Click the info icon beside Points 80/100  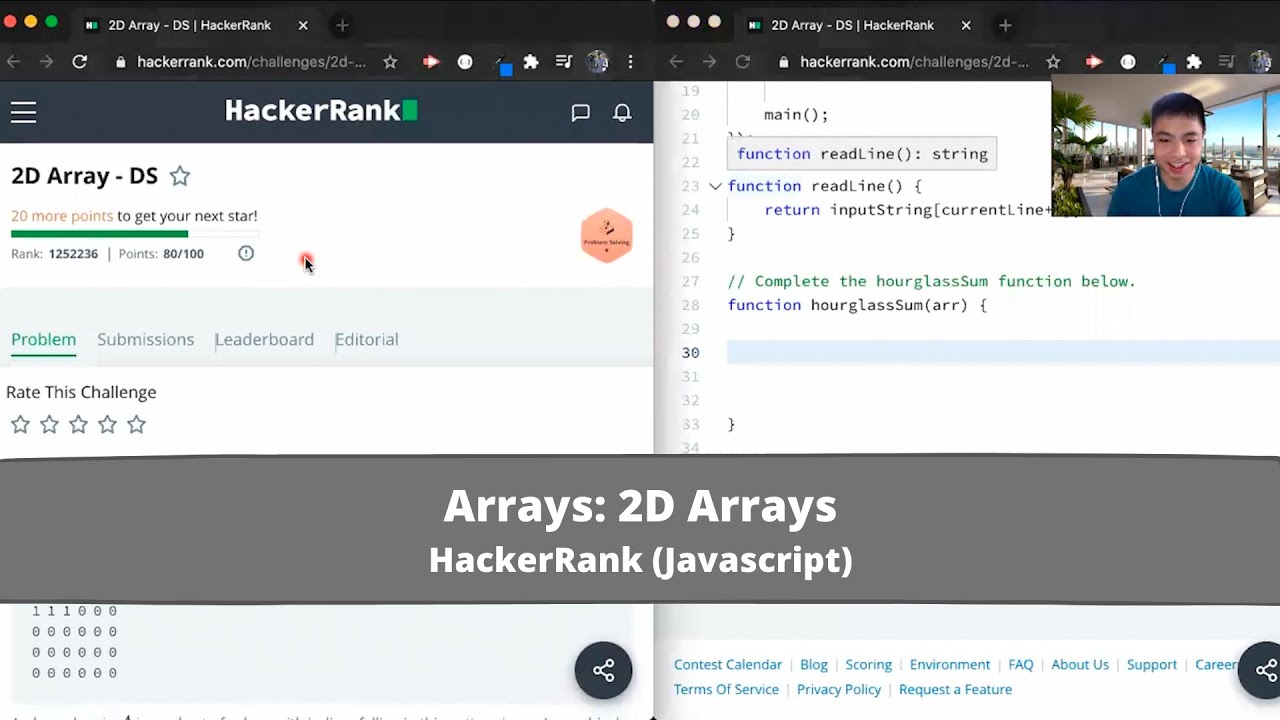coord(246,253)
